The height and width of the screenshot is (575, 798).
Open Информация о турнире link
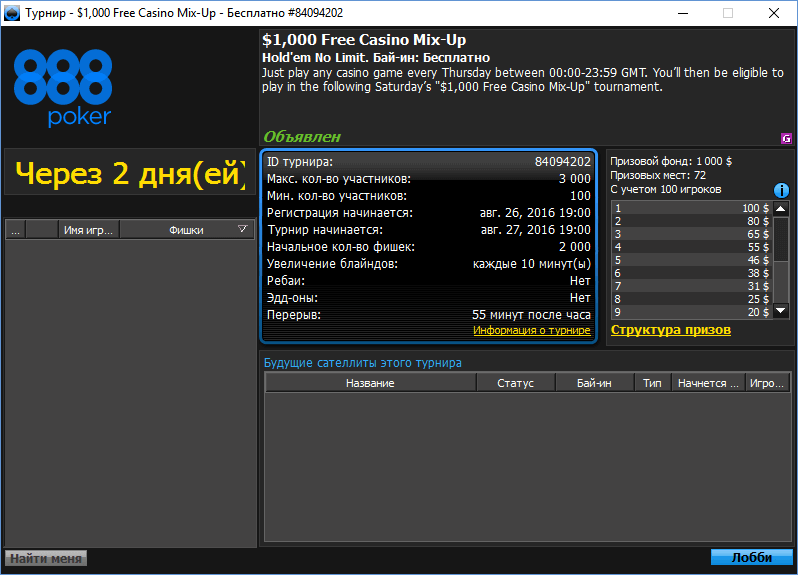pos(532,330)
